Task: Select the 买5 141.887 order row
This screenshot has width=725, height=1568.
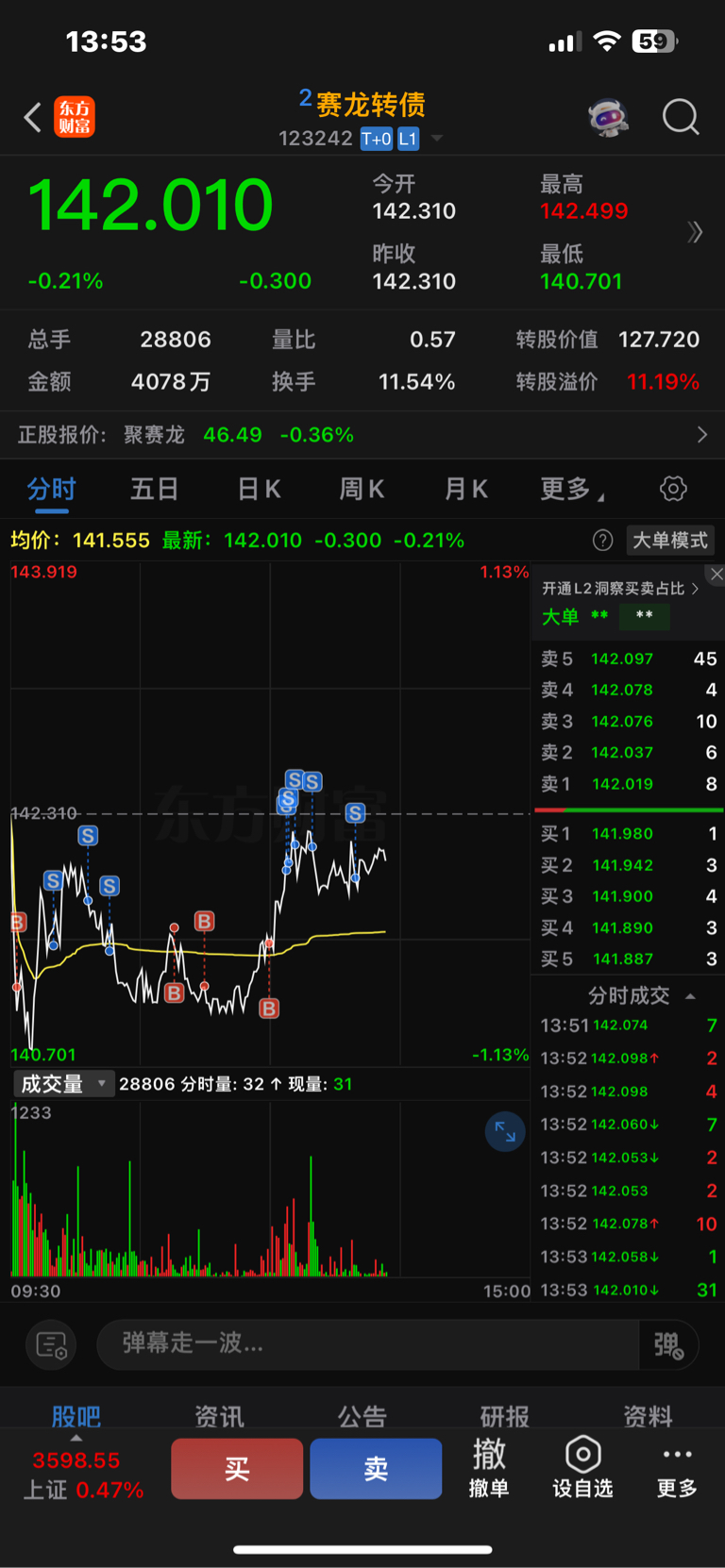Action: click(x=629, y=959)
